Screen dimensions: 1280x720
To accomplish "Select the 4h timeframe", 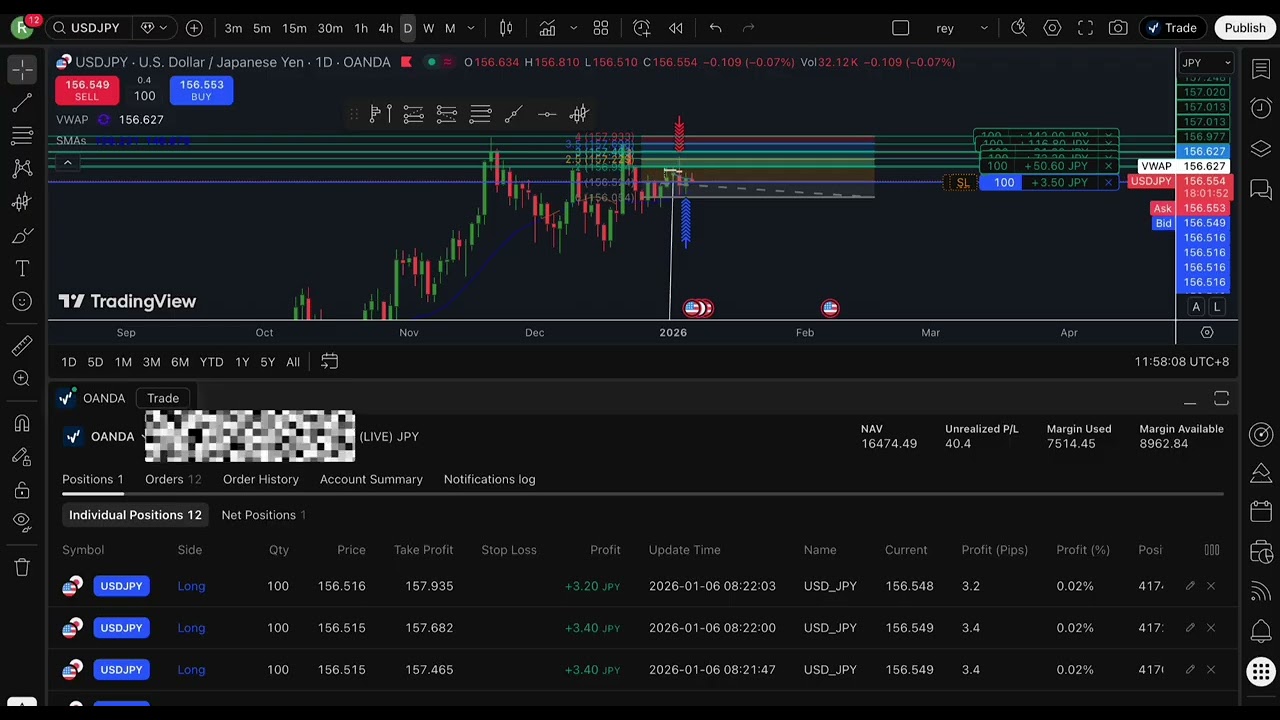I will coord(385,28).
